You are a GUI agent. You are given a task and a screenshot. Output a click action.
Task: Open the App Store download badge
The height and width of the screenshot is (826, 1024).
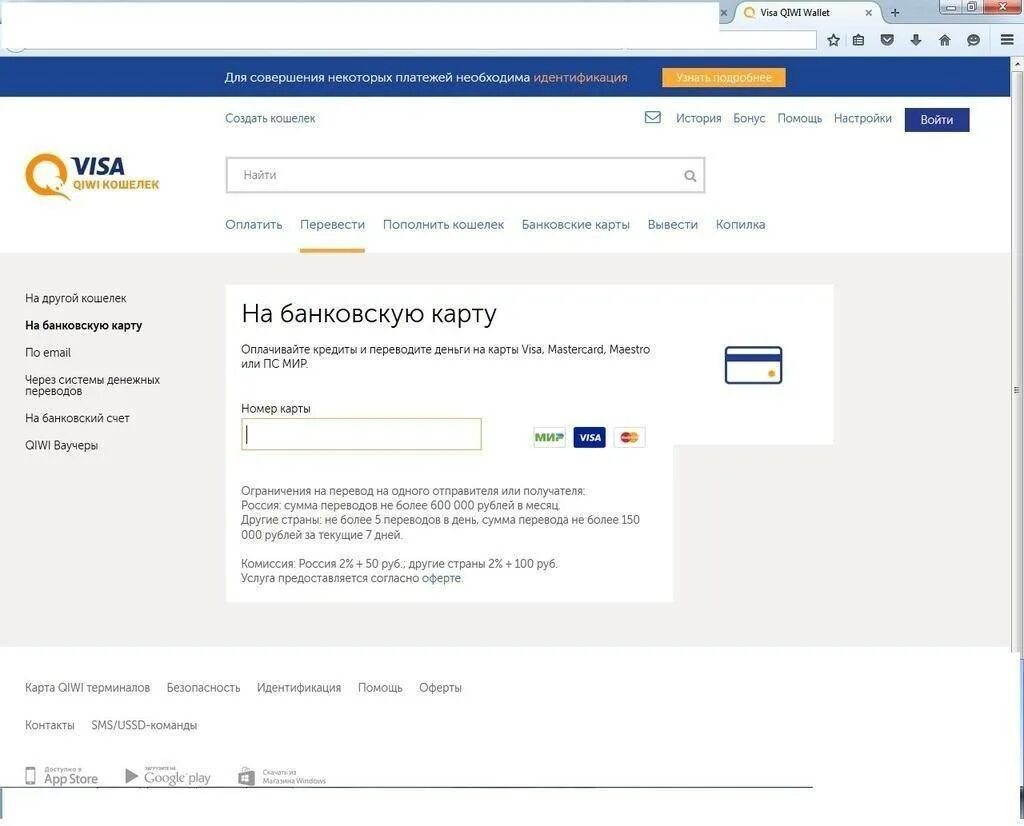pyautogui.click(x=61, y=776)
